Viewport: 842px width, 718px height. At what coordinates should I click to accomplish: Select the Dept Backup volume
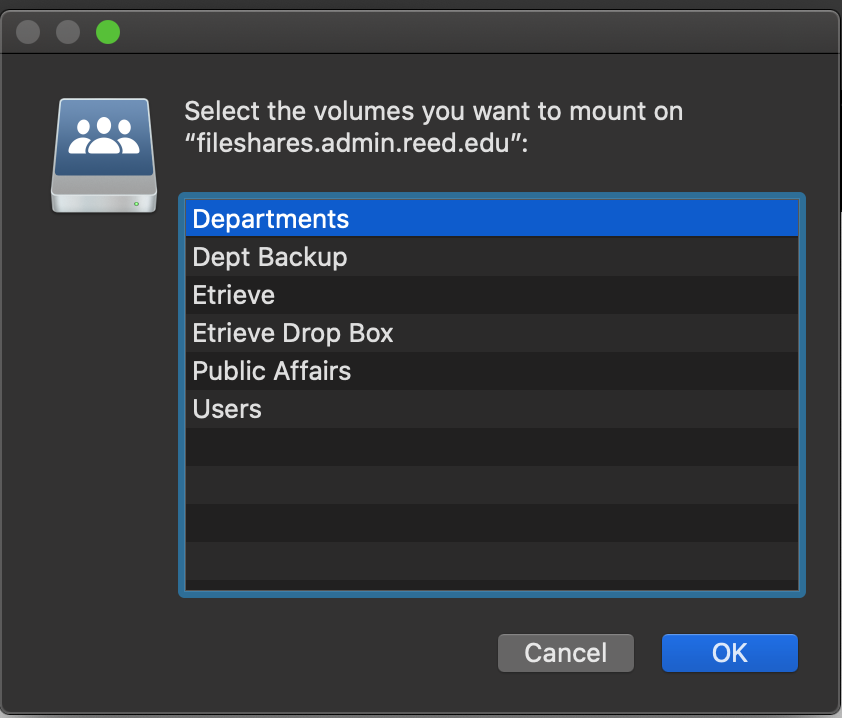click(x=270, y=257)
